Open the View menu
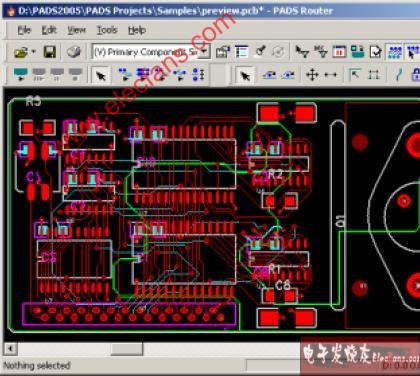 (x=77, y=30)
